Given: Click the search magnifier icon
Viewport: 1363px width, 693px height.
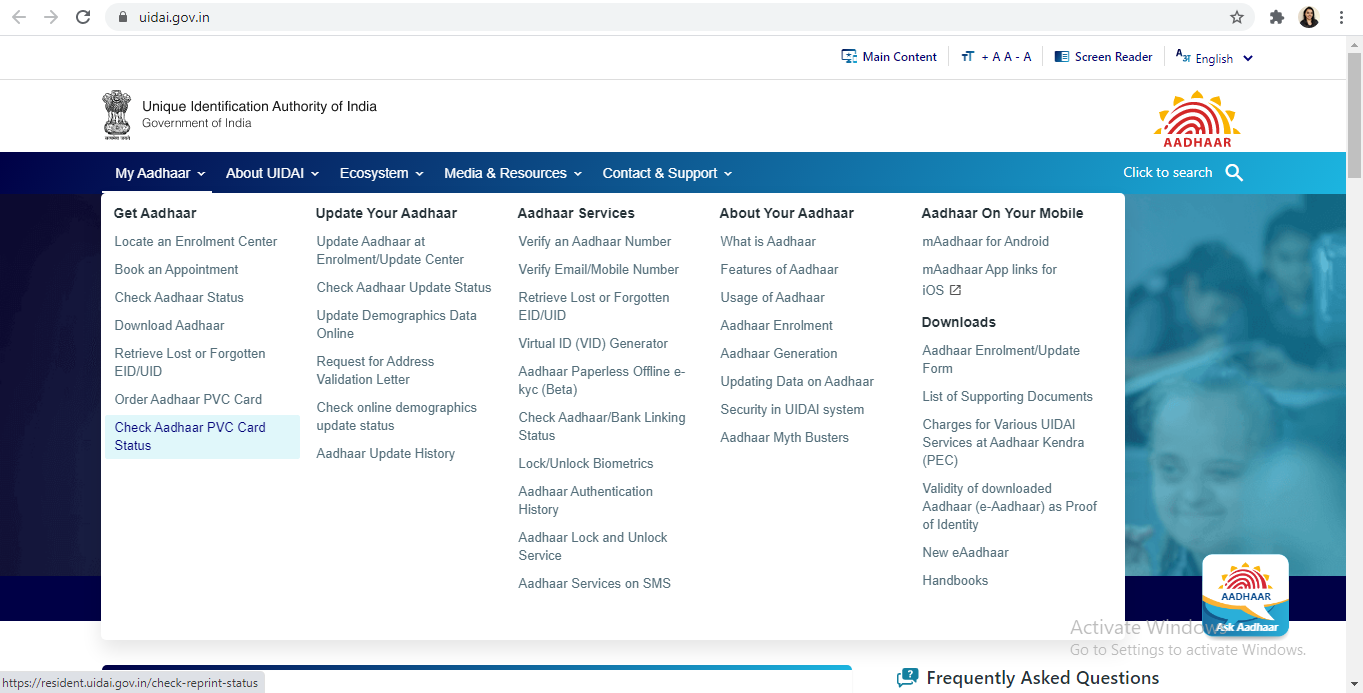Looking at the screenshot, I should (1234, 173).
